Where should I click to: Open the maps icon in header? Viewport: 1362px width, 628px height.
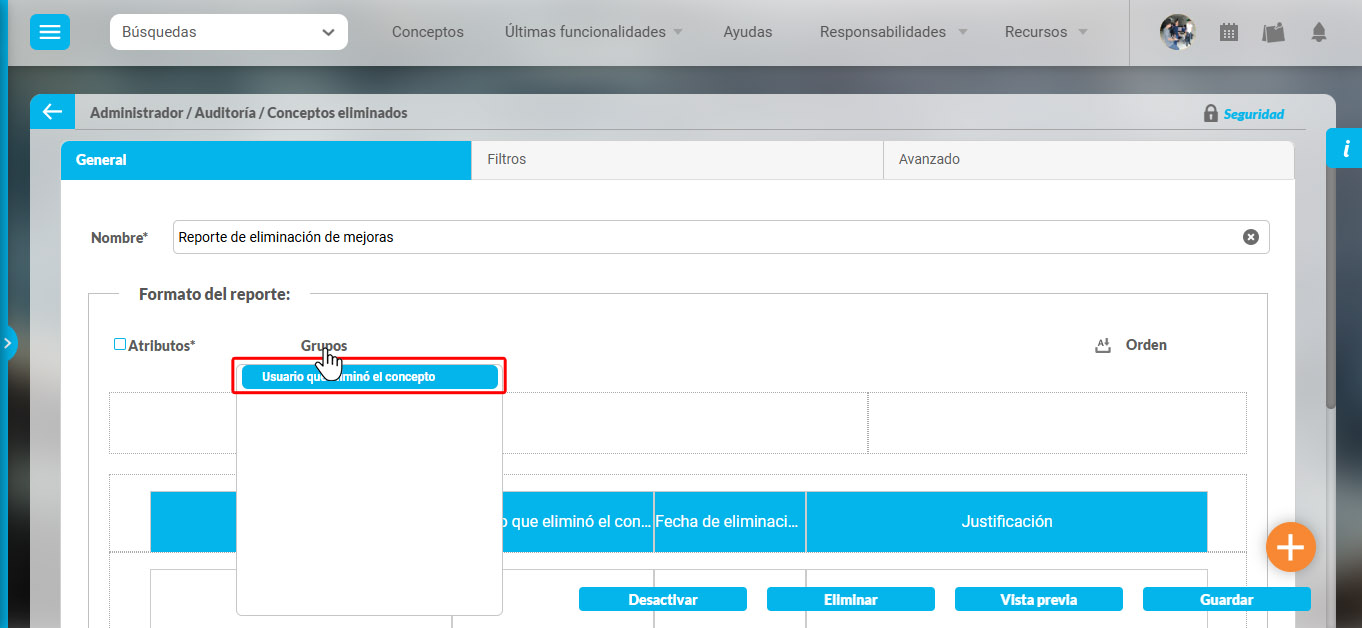(x=1273, y=32)
